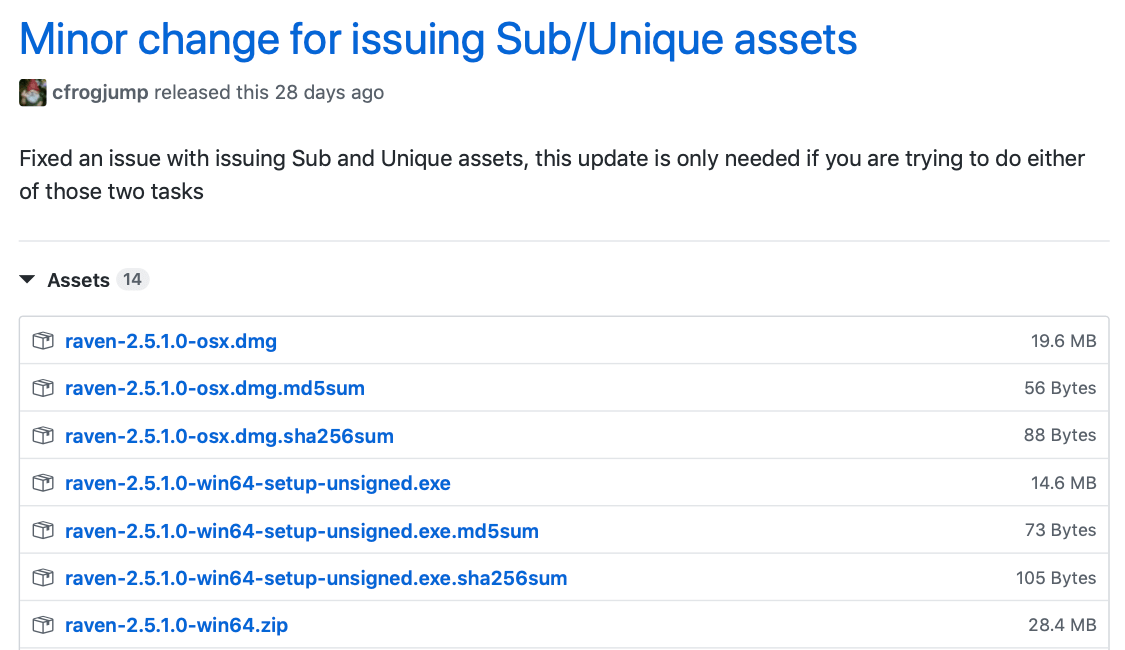Download raven-2.5.1.0-osx.dmg.sha256sum file

click(229, 436)
